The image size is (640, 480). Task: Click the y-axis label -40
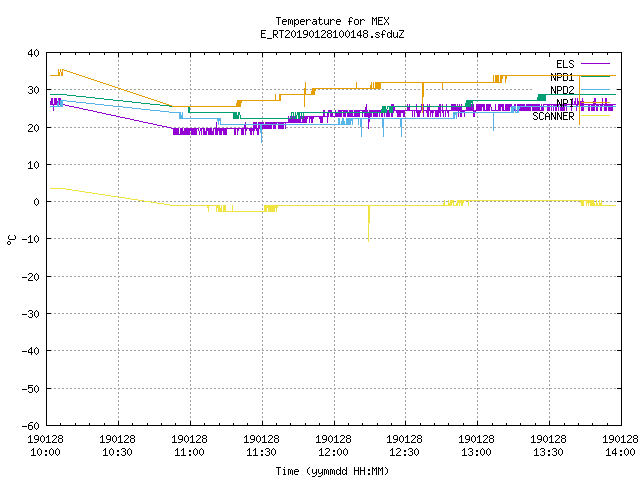pos(31,351)
